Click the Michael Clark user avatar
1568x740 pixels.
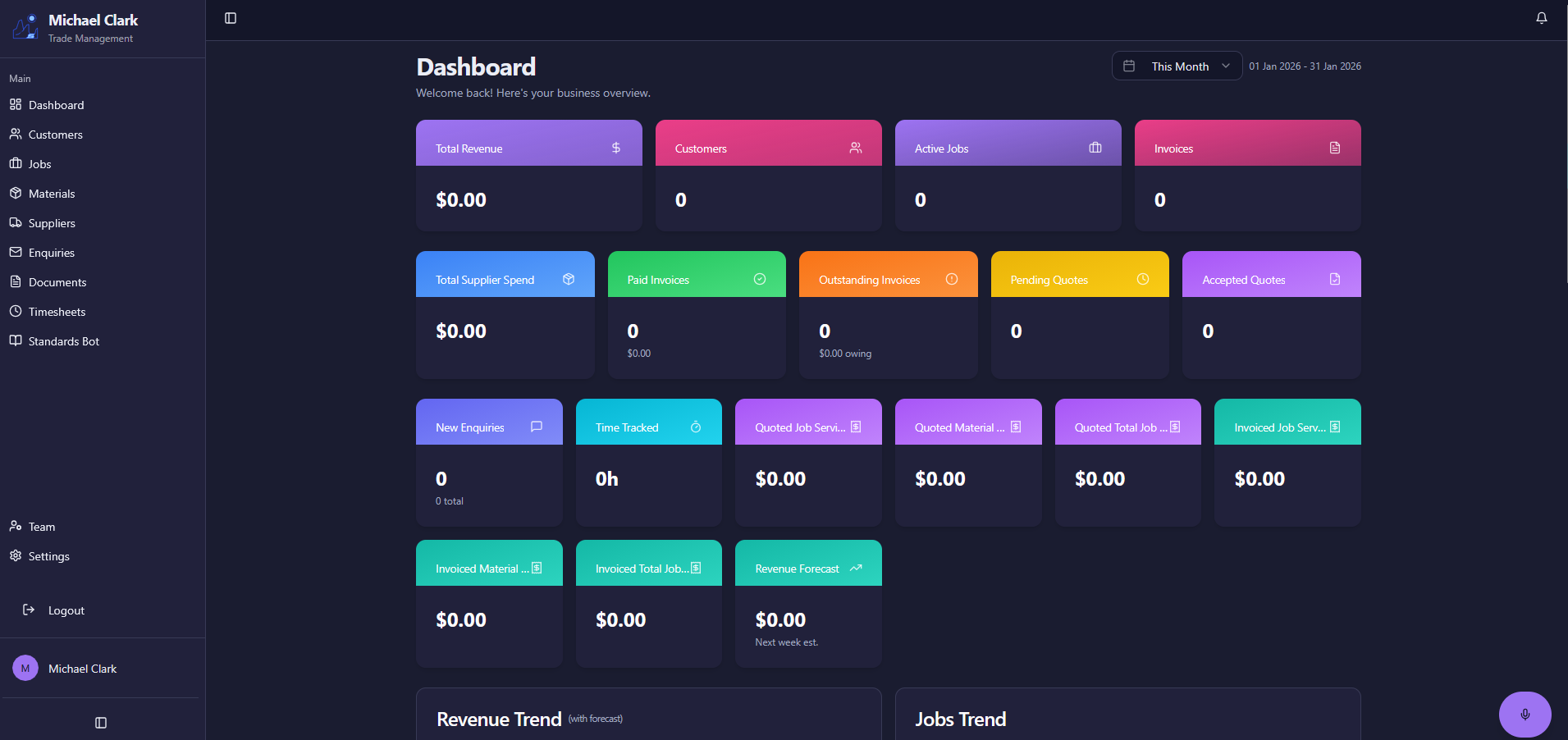tap(25, 669)
